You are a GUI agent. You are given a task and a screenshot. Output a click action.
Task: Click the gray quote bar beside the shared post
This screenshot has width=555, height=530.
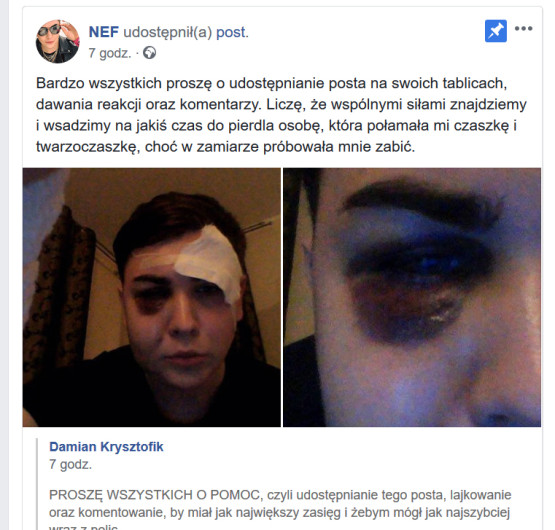(x=37, y=484)
